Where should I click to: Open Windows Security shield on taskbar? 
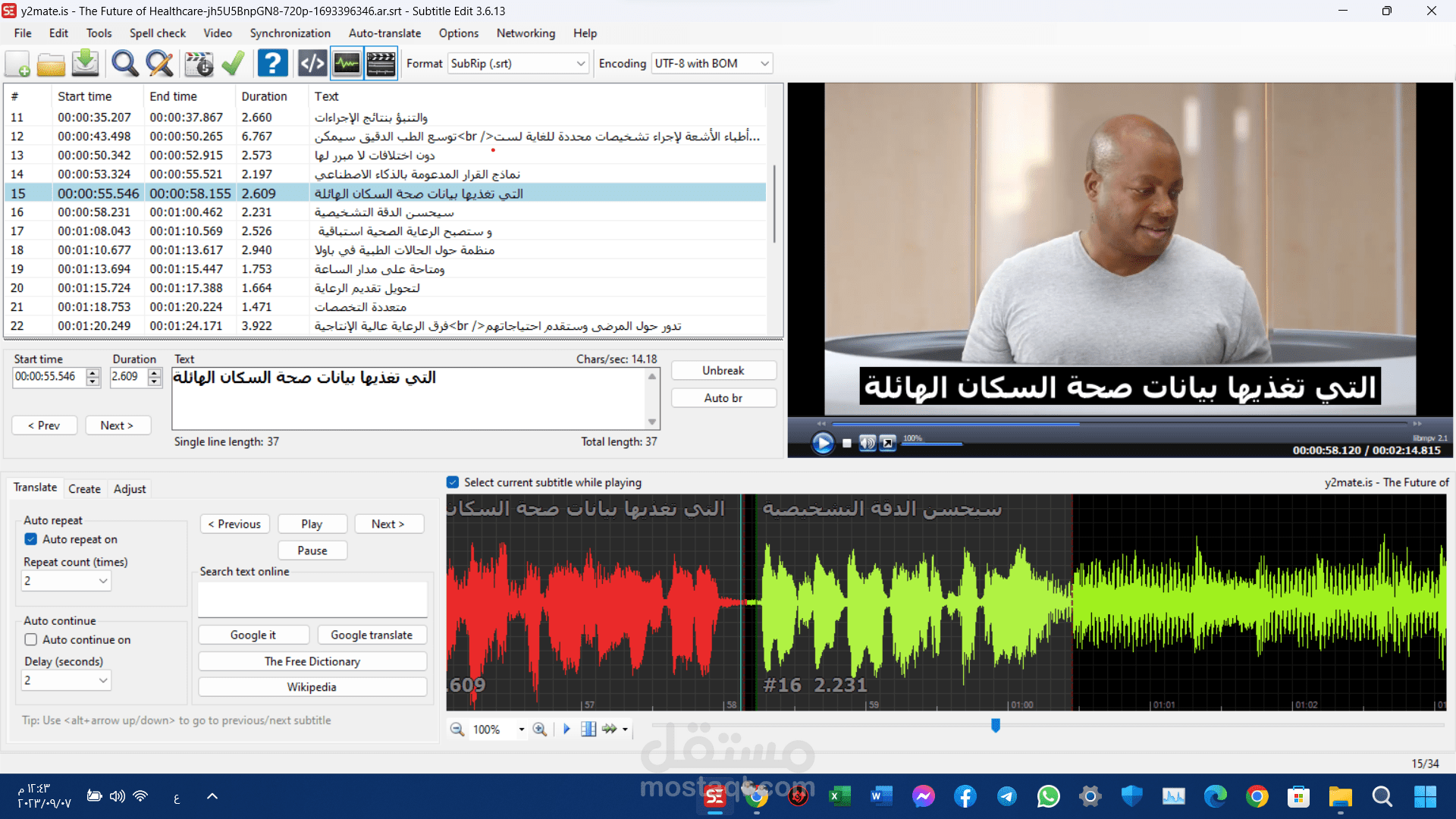click(1132, 796)
